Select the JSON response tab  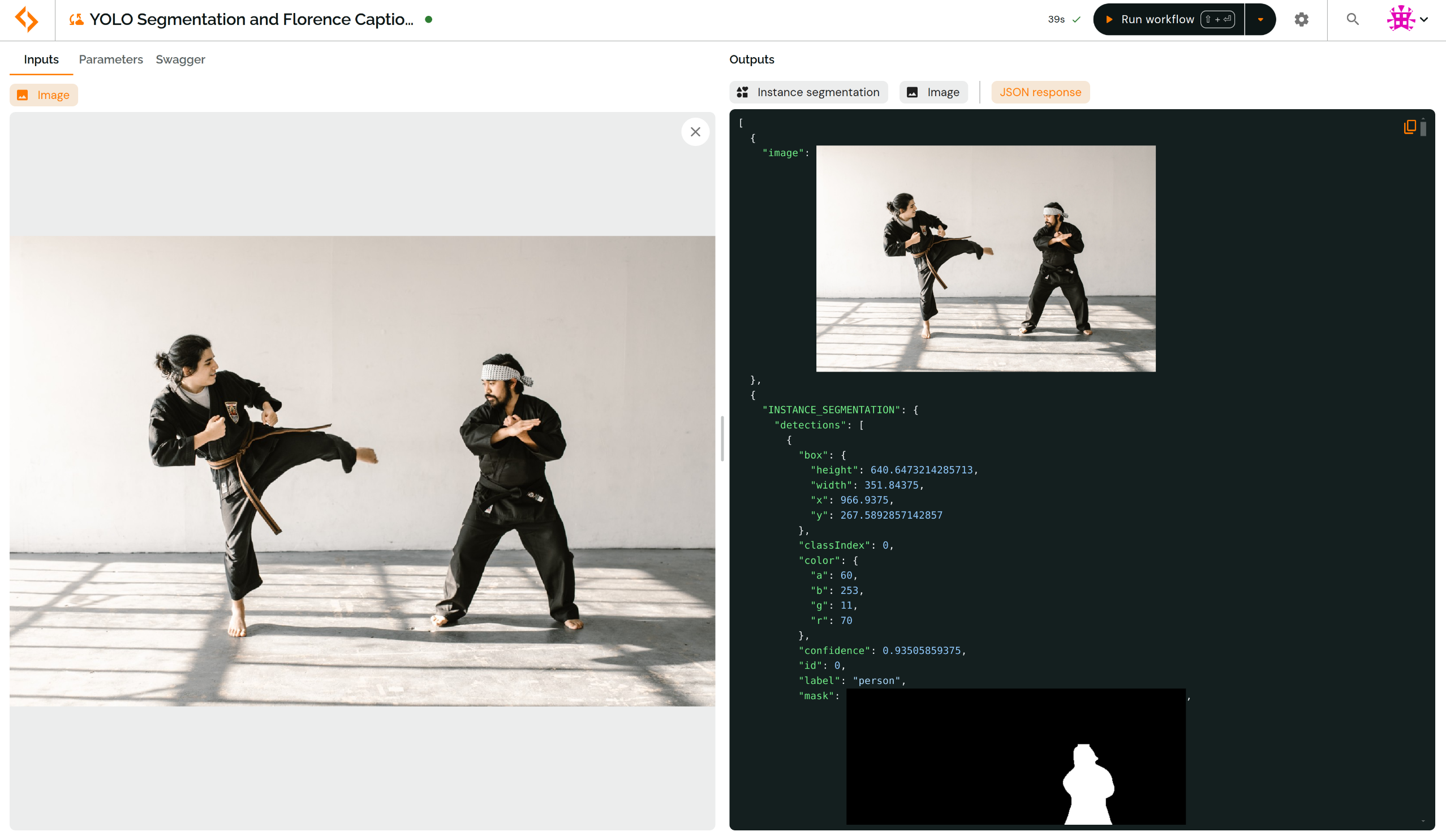tap(1040, 92)
